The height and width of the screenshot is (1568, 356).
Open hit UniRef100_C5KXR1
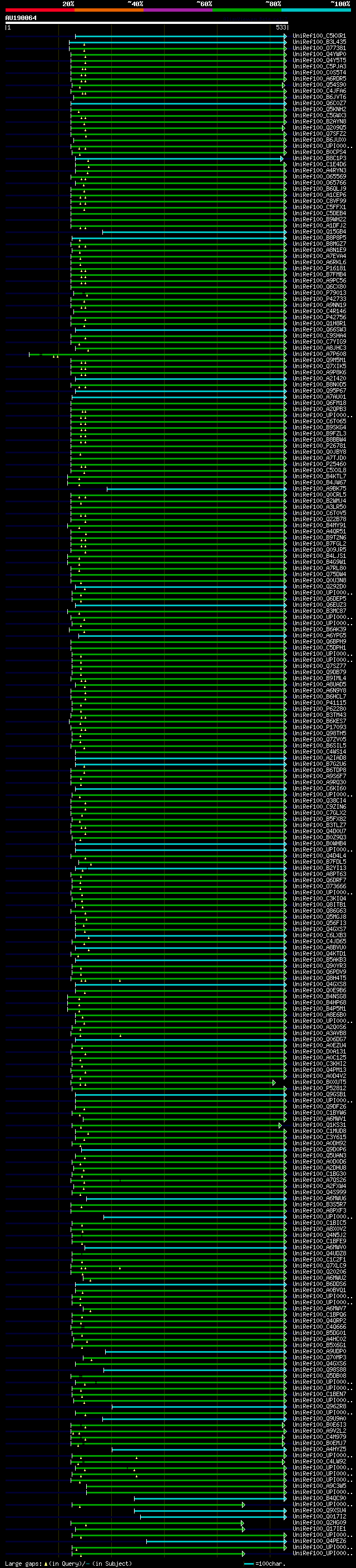pos(319,36)
